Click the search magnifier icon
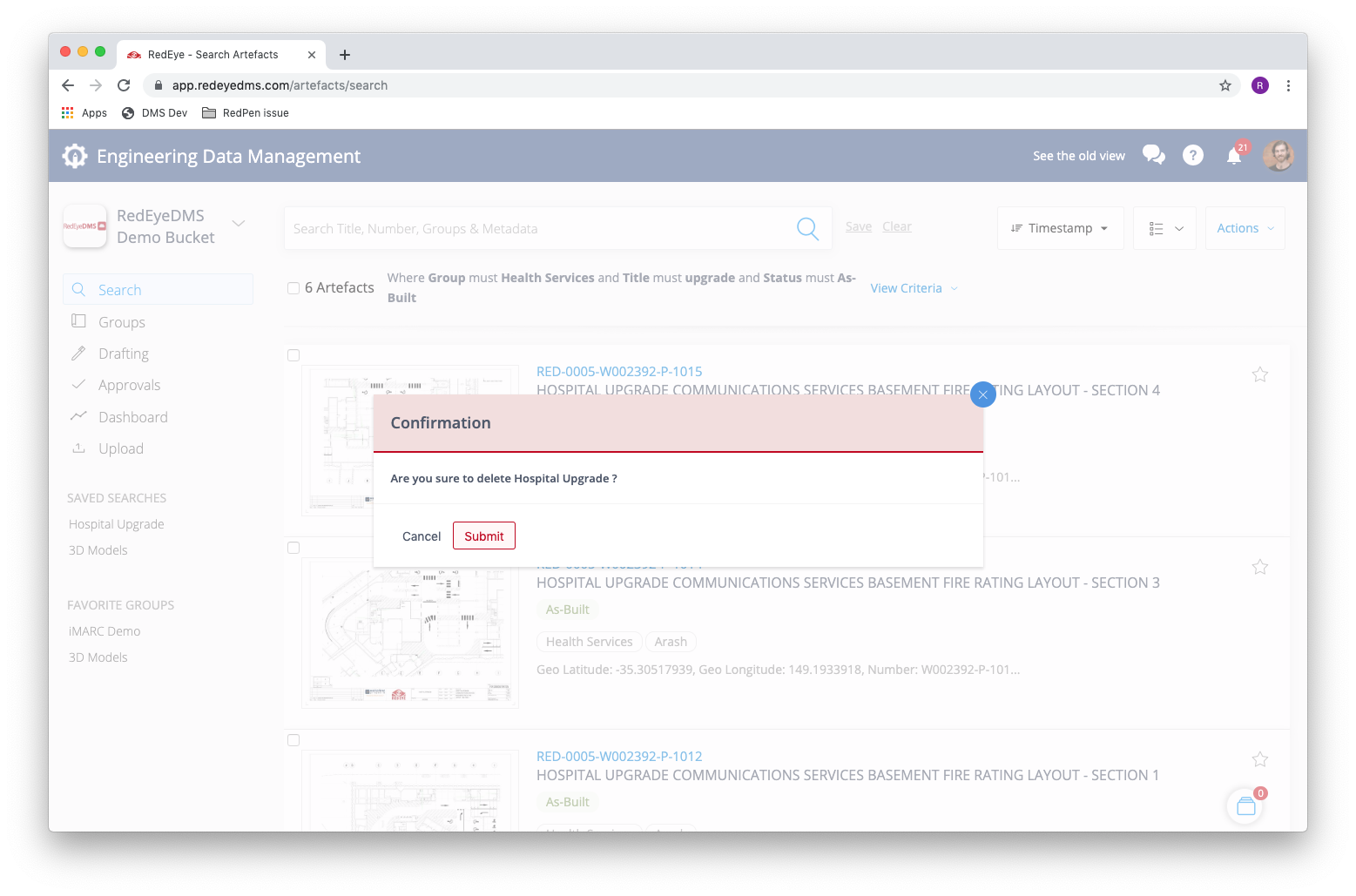This screenshot has height=896, width=1356. point(807,229)
